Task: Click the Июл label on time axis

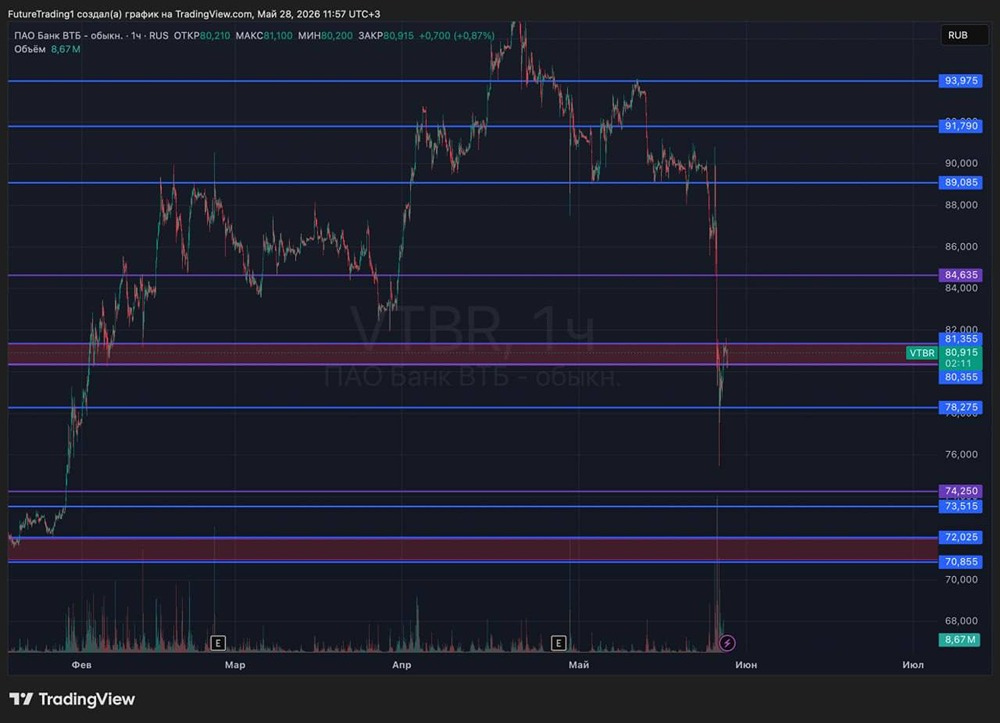Action: 913,664
